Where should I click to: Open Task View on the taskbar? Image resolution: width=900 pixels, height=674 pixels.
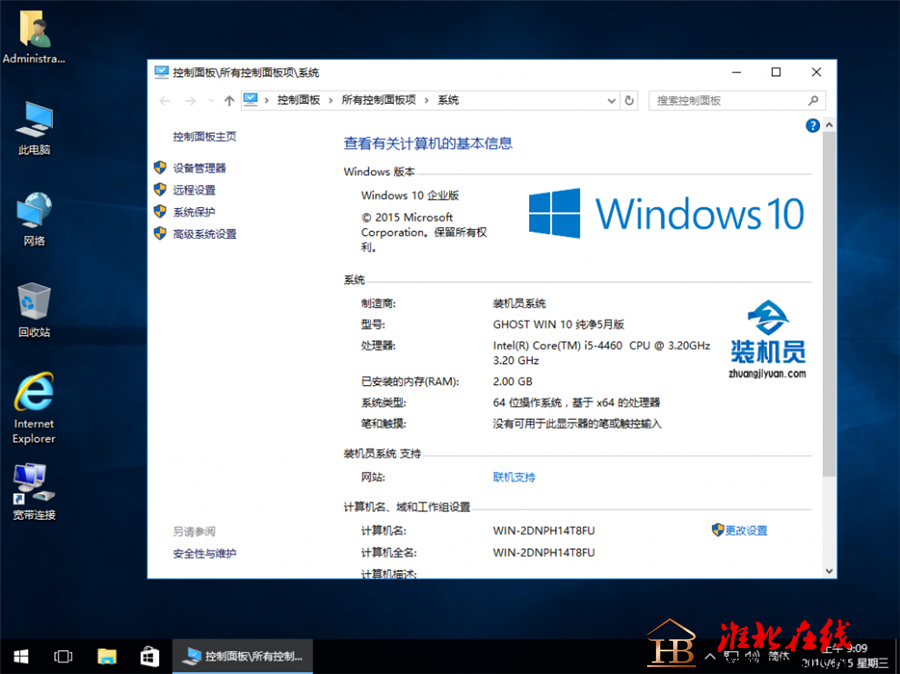tap(63, 656)
